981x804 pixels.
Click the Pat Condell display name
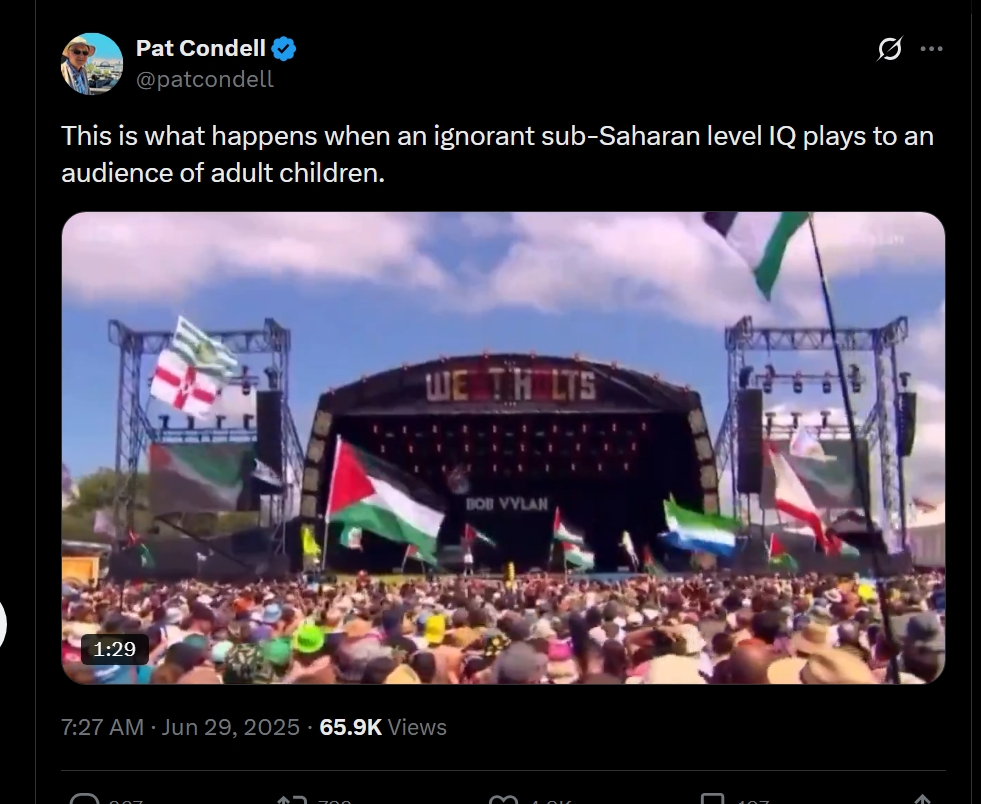200,48
